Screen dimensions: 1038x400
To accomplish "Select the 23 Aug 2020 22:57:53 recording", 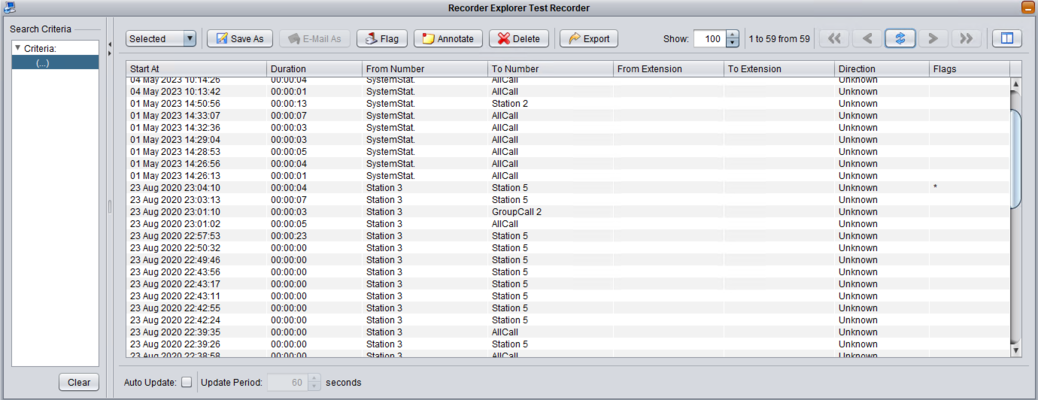I will click(568, 236).
